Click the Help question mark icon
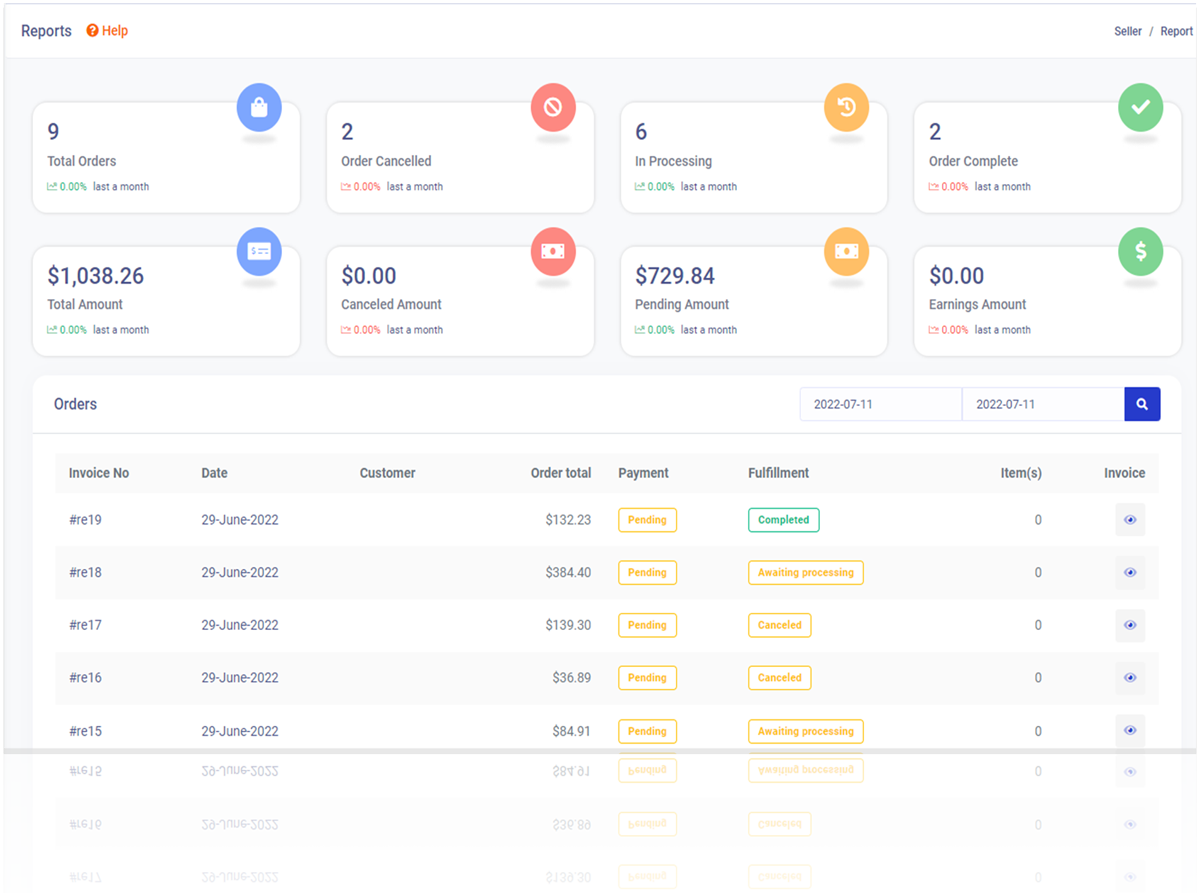Screen dimensions: 1200x893 point(92,31)
